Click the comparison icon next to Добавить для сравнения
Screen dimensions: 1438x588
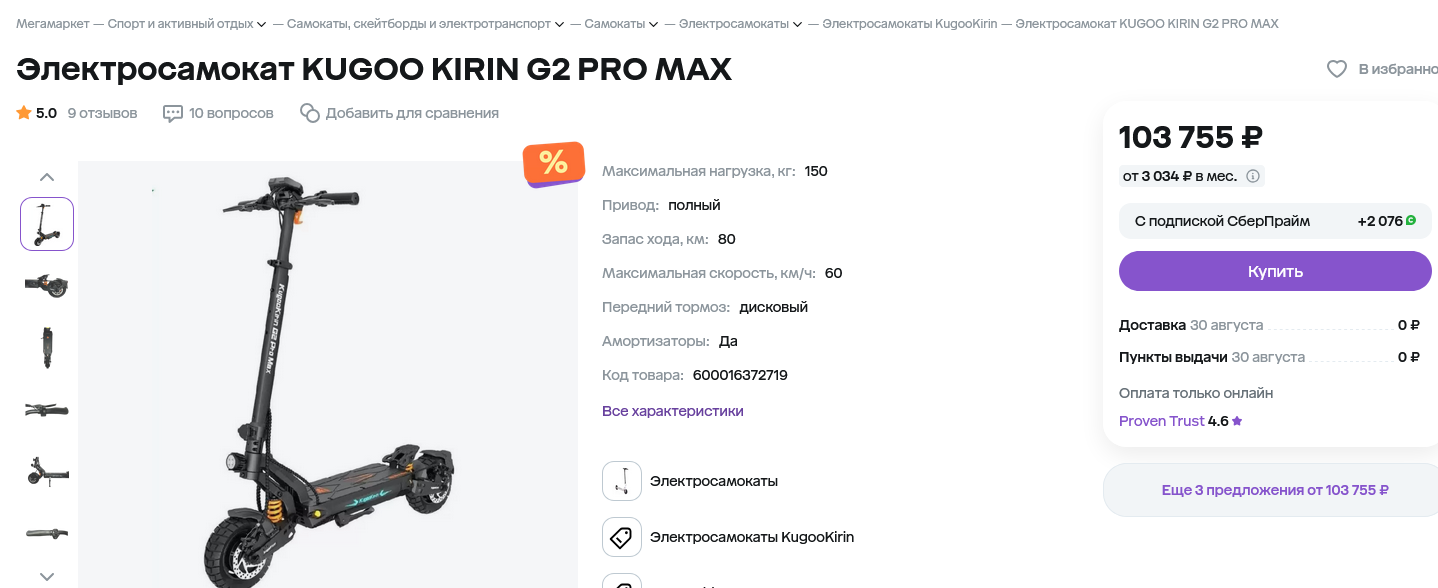tap(310, 113)
